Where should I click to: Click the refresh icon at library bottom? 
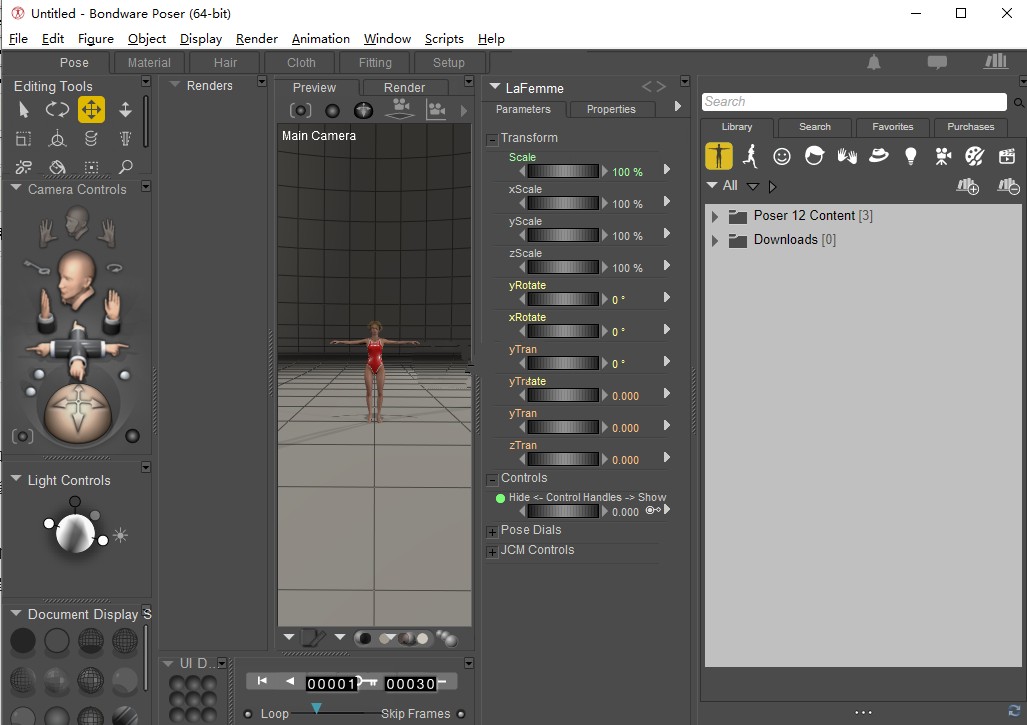pos(1015,711)
